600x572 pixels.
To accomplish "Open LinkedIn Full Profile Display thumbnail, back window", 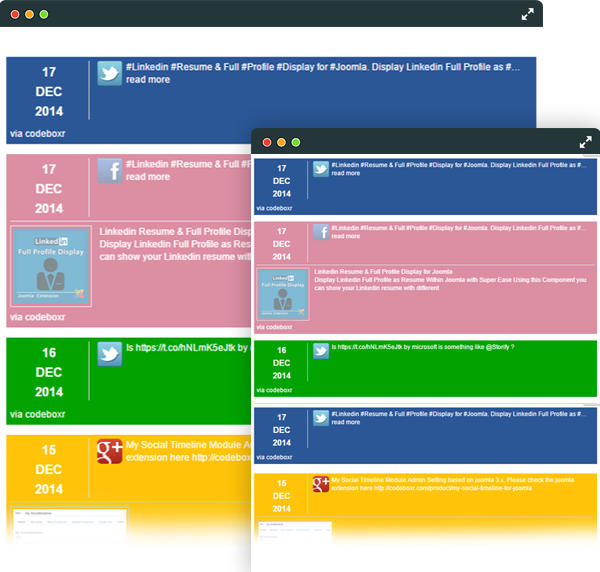I will click(x=51, y=266).
